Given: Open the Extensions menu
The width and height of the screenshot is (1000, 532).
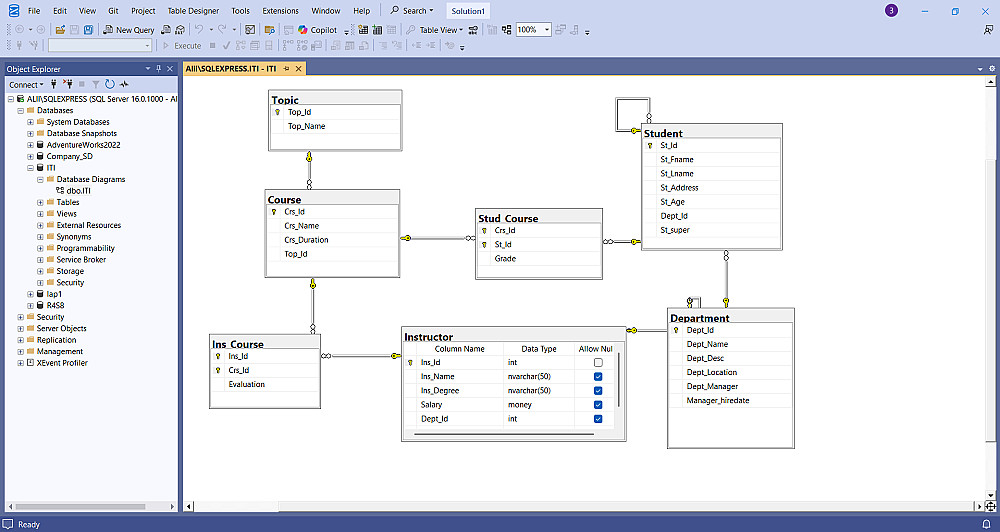Looking at the screenshot, I should point(280,11).
